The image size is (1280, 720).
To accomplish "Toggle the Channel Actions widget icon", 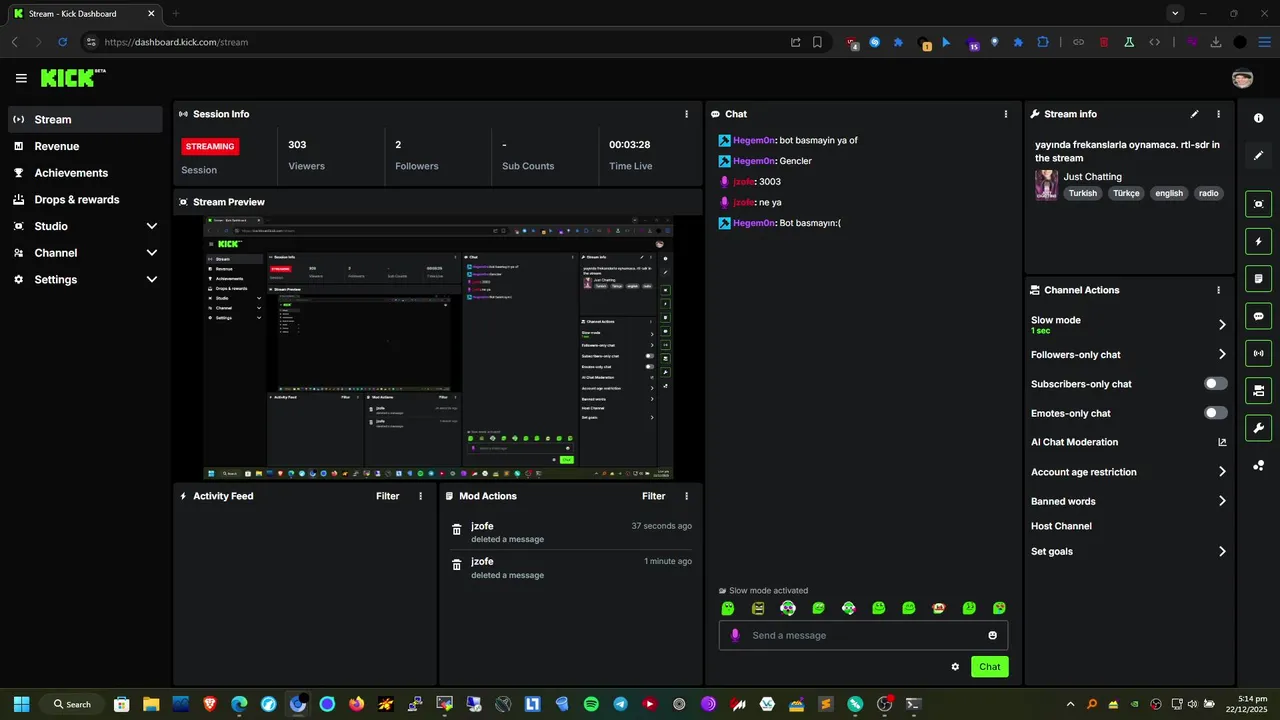I will [1258, 390].
